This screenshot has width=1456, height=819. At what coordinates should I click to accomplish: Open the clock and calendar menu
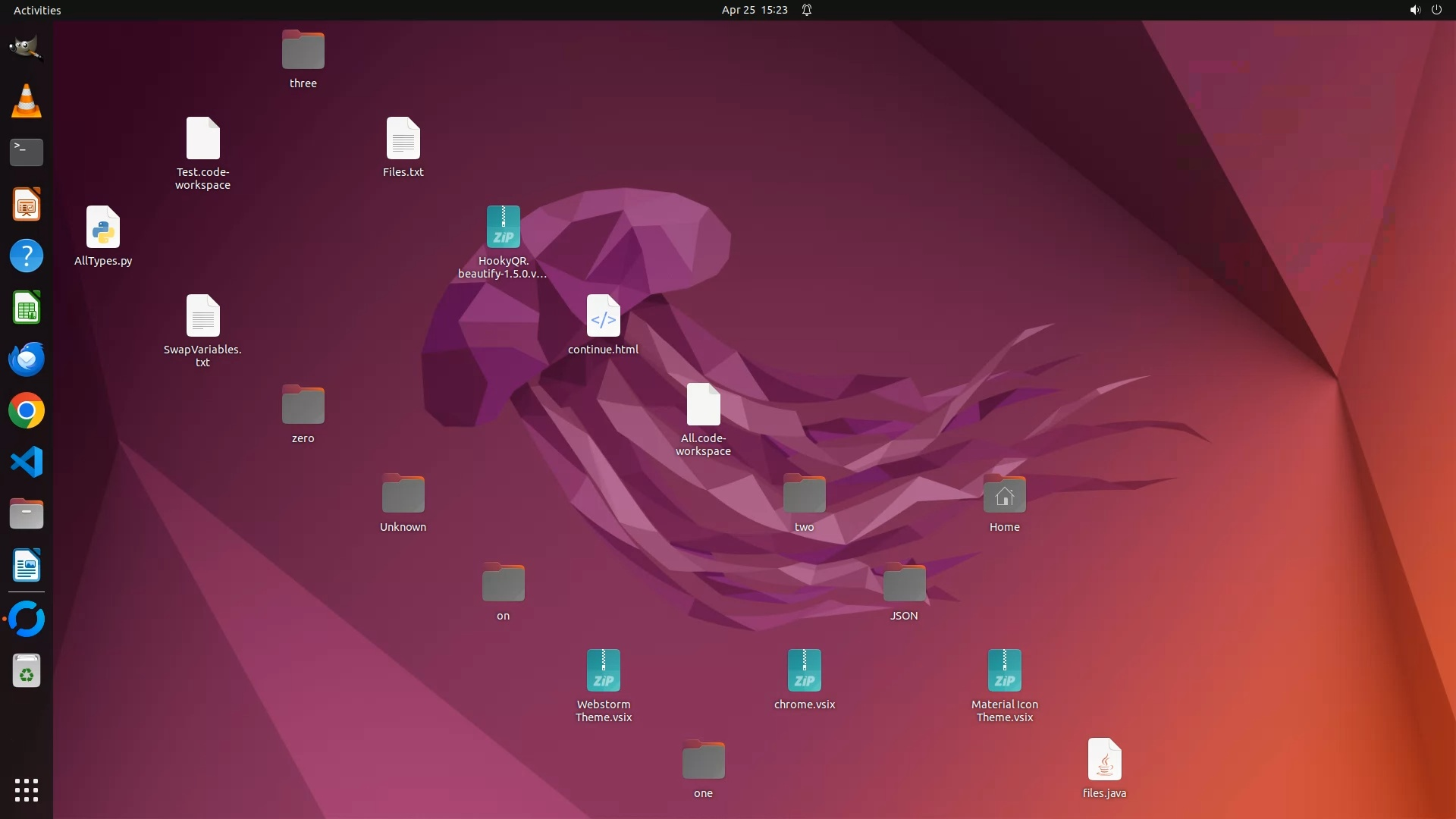(754, 10)
